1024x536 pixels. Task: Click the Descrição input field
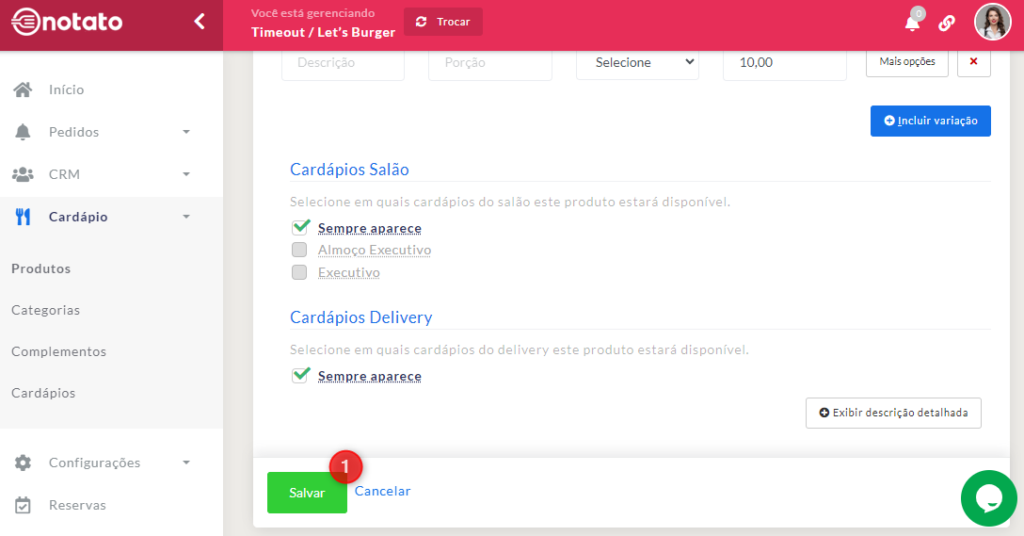coord(342,62)
